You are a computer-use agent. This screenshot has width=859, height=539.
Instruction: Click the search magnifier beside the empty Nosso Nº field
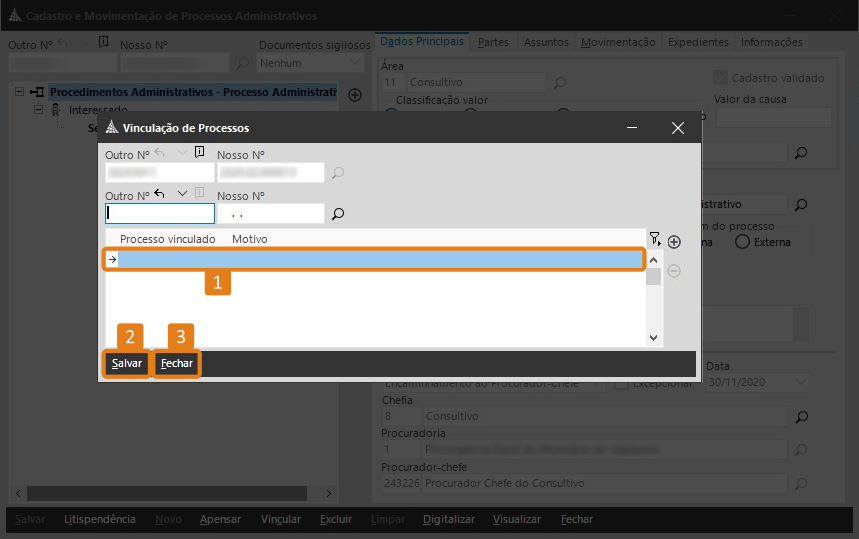tap(338, 213)
